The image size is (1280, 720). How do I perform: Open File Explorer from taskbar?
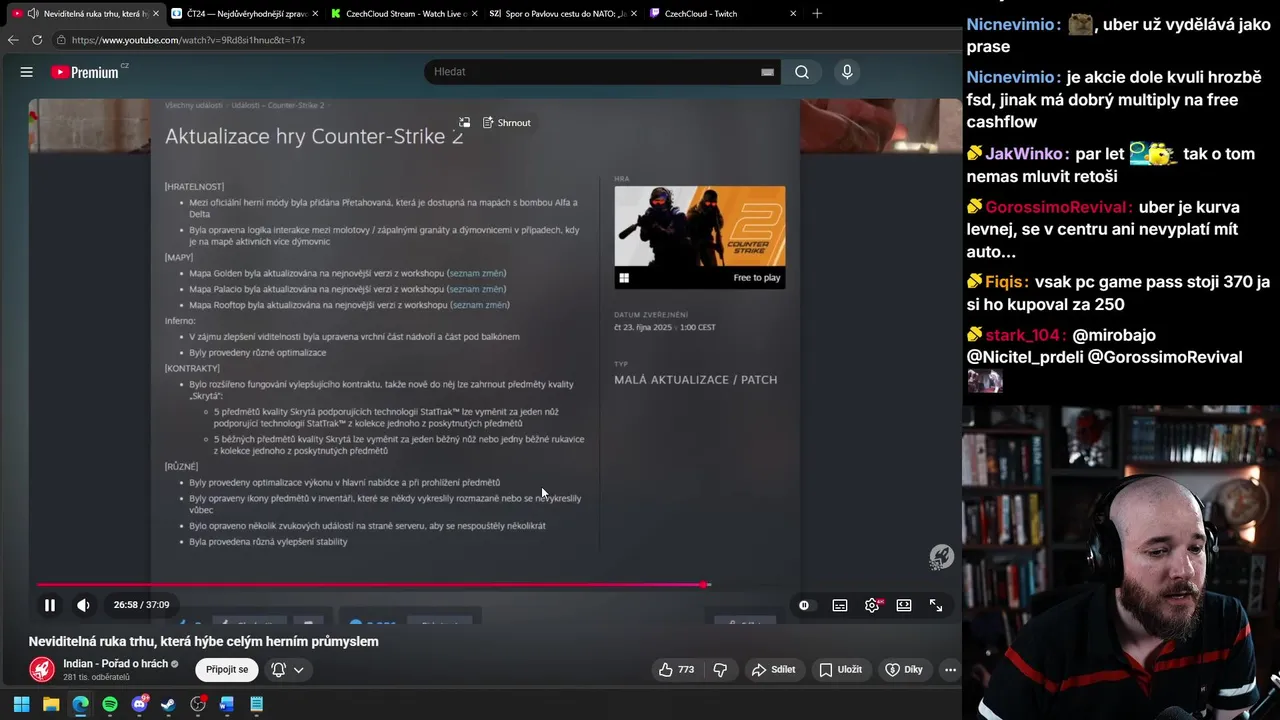pyautogui.click(x=51, y=704)
